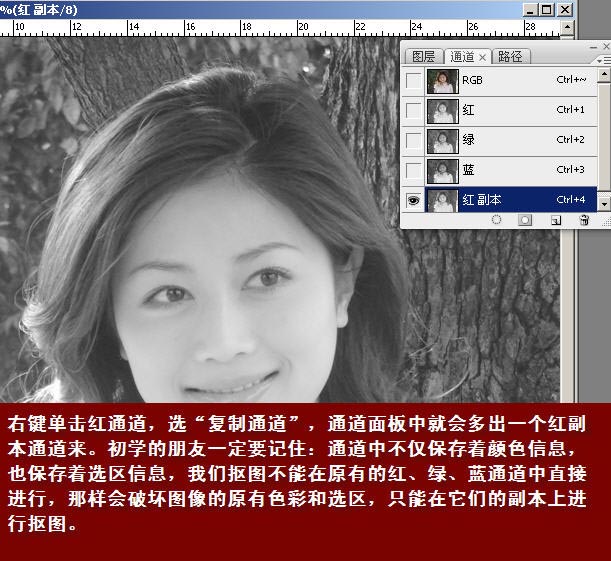Maximize the document window

click(x=547, y=9)
